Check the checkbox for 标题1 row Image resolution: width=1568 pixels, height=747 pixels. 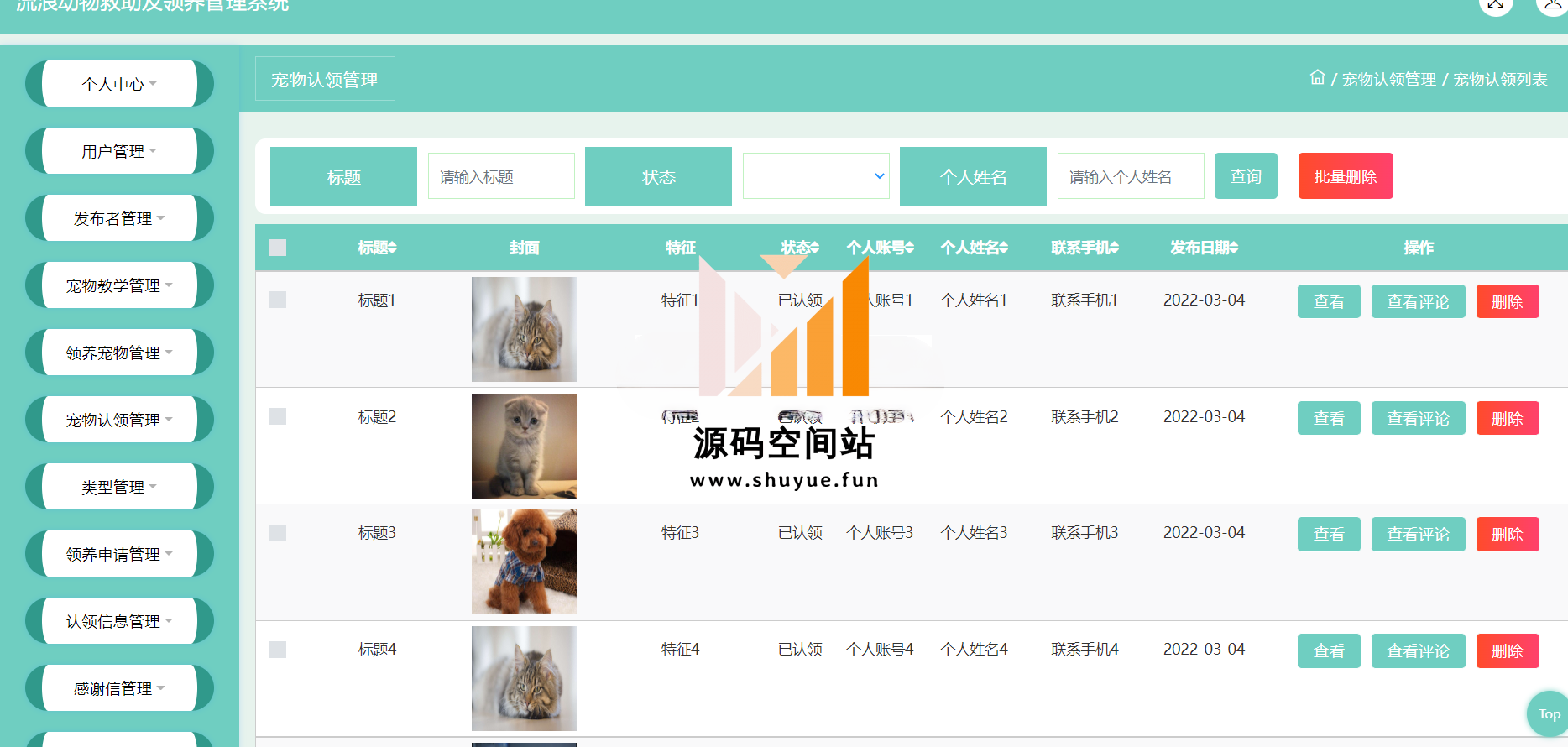tap(278, 300)
